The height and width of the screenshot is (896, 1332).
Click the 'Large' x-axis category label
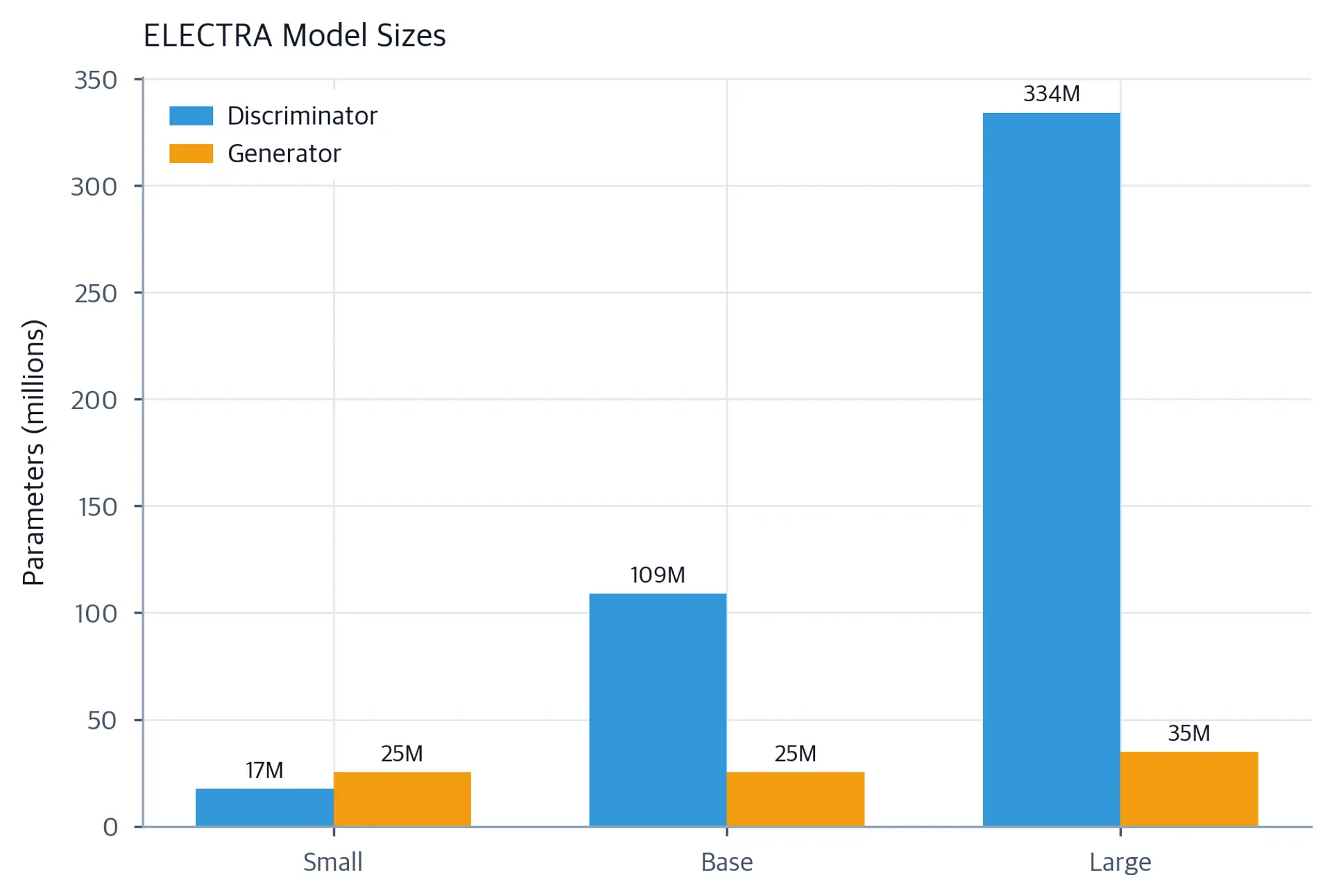click(x=1120, y=863)
